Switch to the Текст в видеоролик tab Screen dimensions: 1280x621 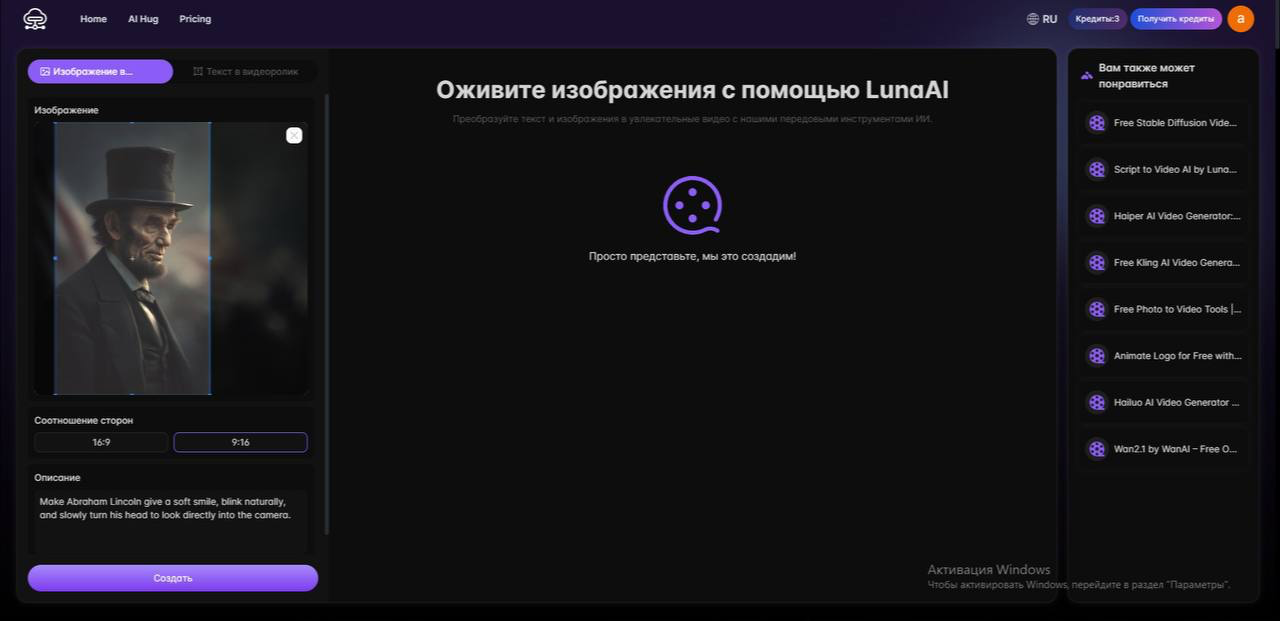tap(245, 72)
